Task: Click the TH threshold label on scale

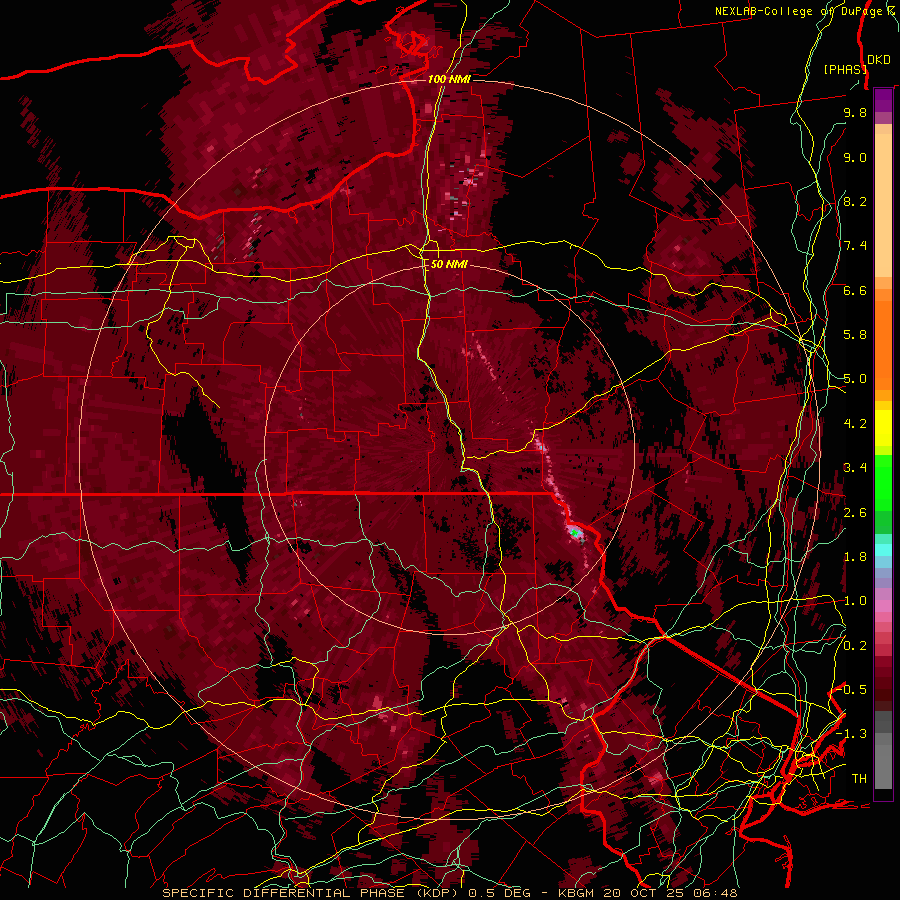Action: 859,779
